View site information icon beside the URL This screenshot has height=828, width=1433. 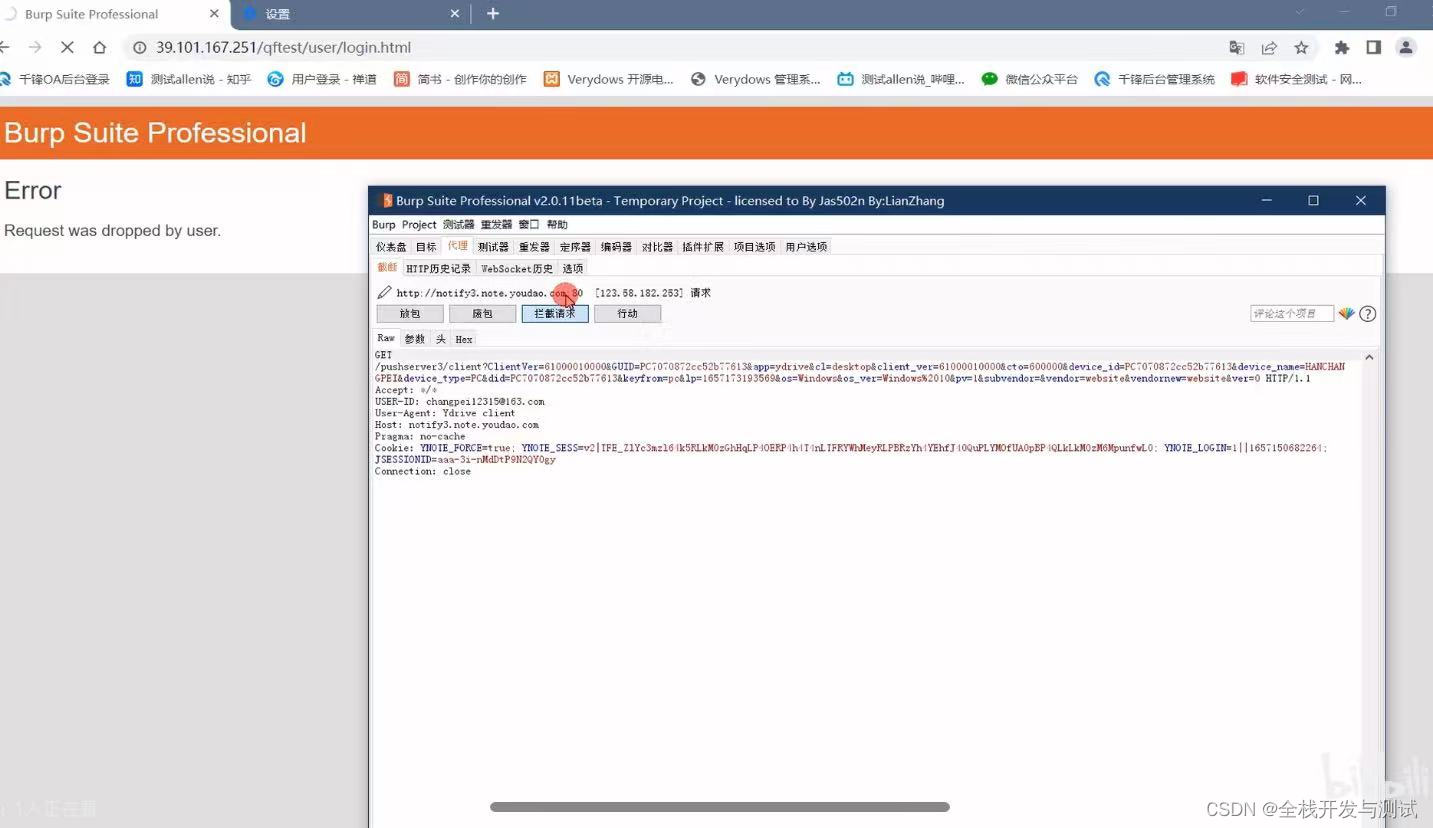point(140,47)
